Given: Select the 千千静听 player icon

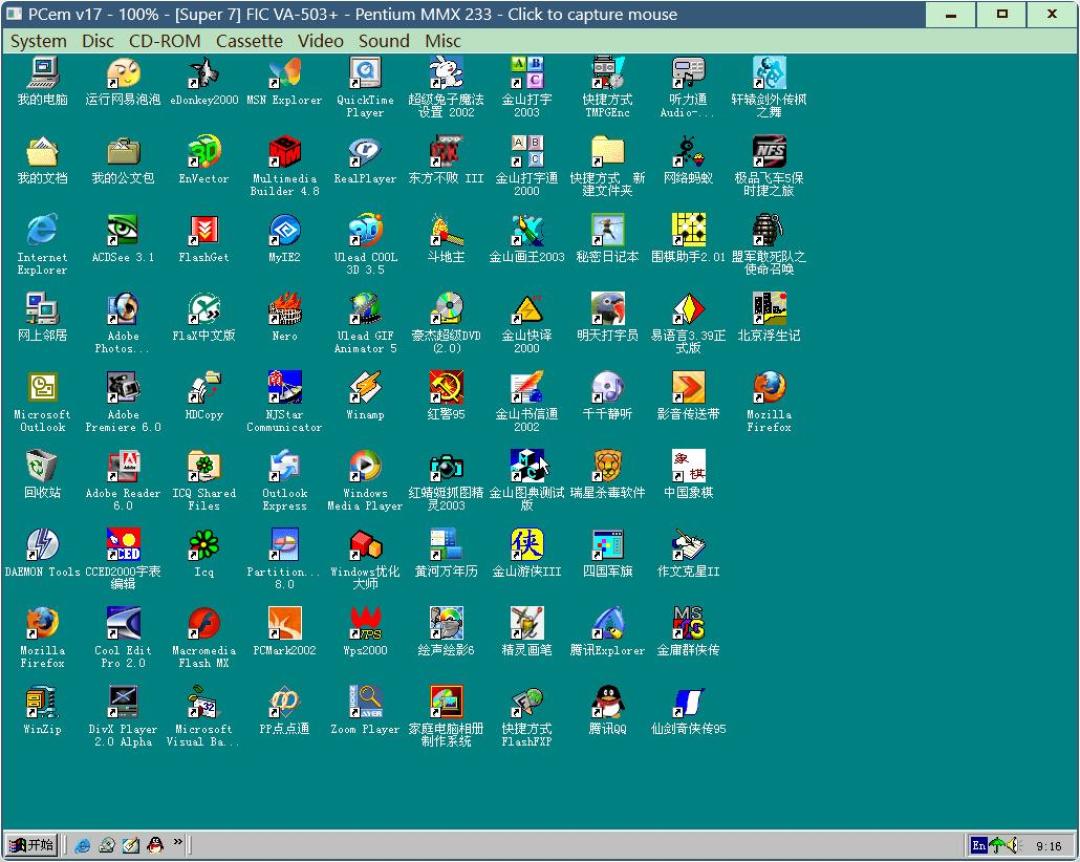Looking at the screenshot, I should [608, 397].
